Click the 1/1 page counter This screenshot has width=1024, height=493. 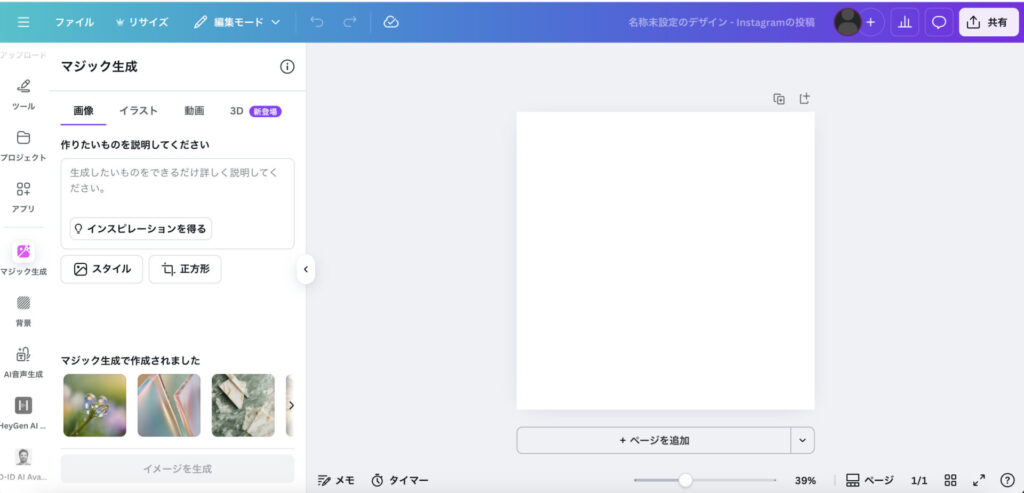click(x=919, y=481)
